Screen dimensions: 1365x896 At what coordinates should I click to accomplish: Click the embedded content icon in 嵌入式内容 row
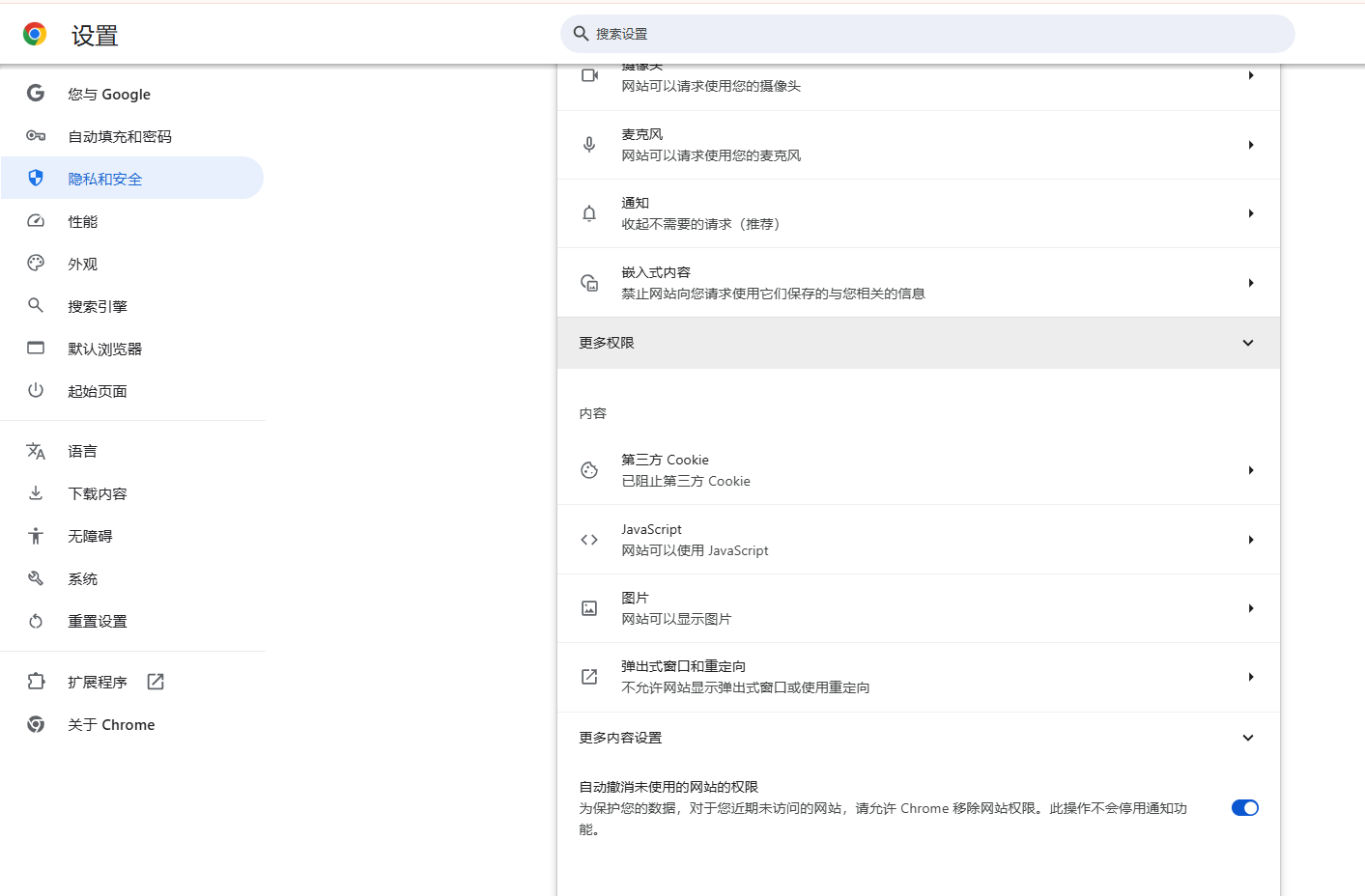tap(589, 283)
